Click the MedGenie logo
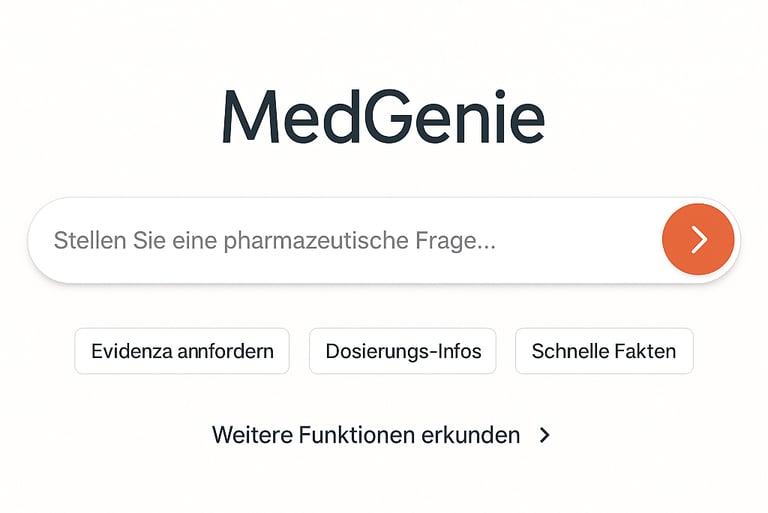 [x=383, y=118]
